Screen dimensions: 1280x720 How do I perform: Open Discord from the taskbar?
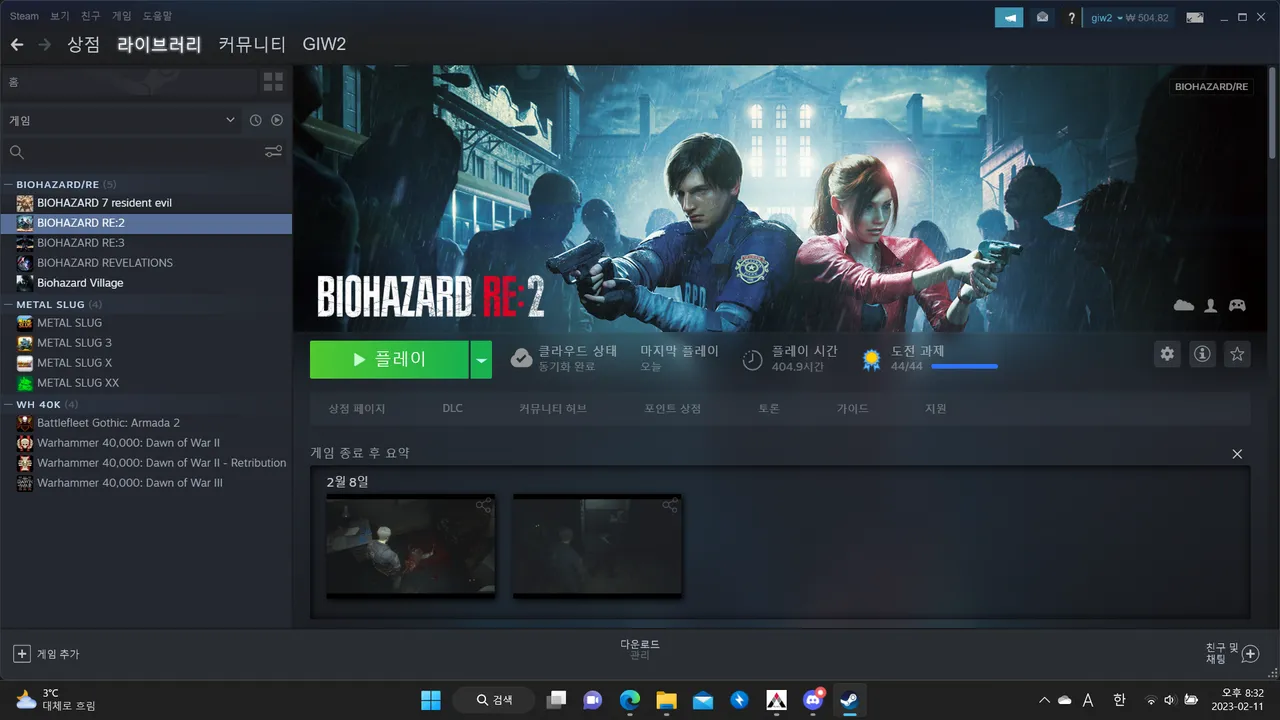[x=813, y=700]
